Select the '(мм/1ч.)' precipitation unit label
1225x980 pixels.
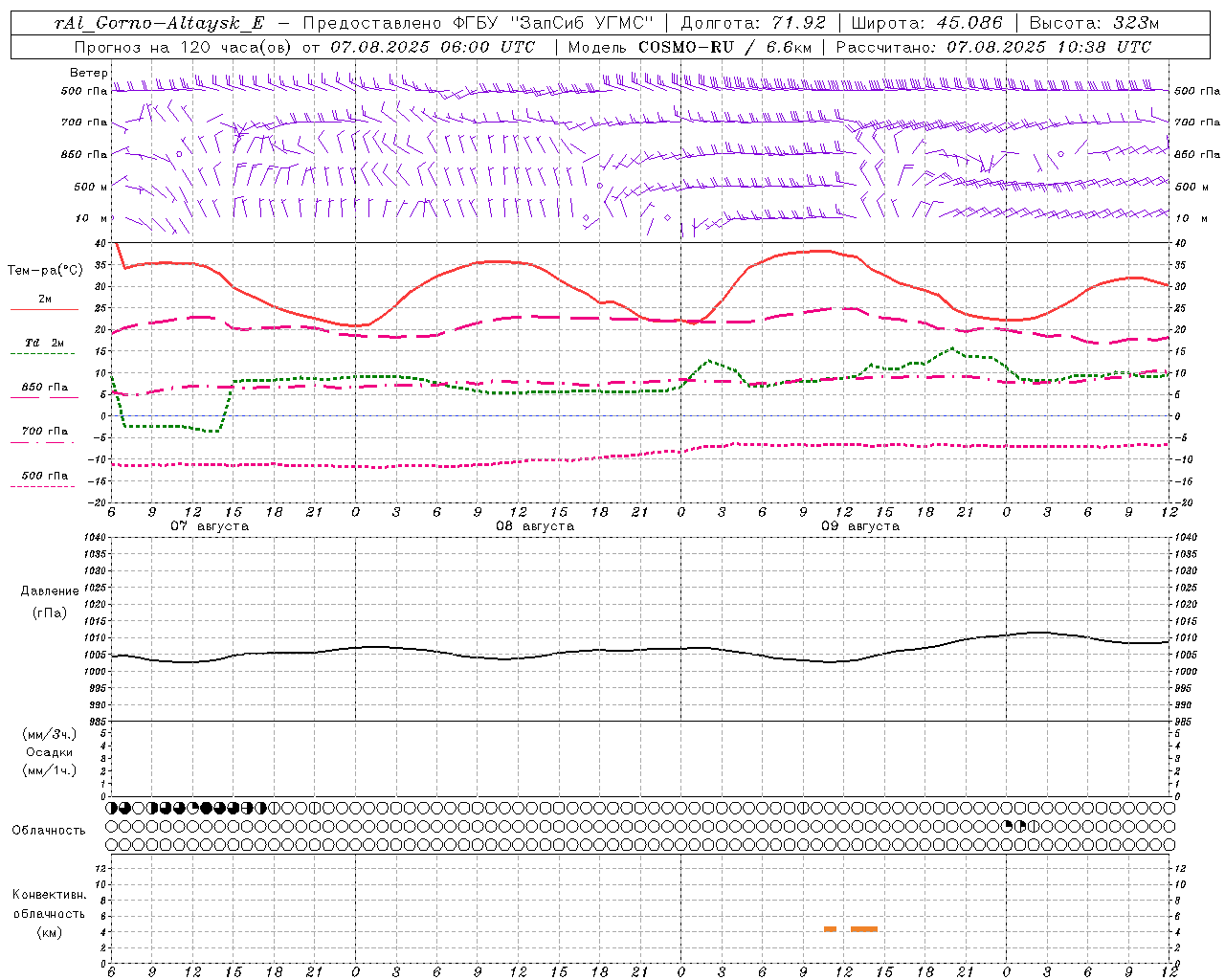click(x=50, y=770)
